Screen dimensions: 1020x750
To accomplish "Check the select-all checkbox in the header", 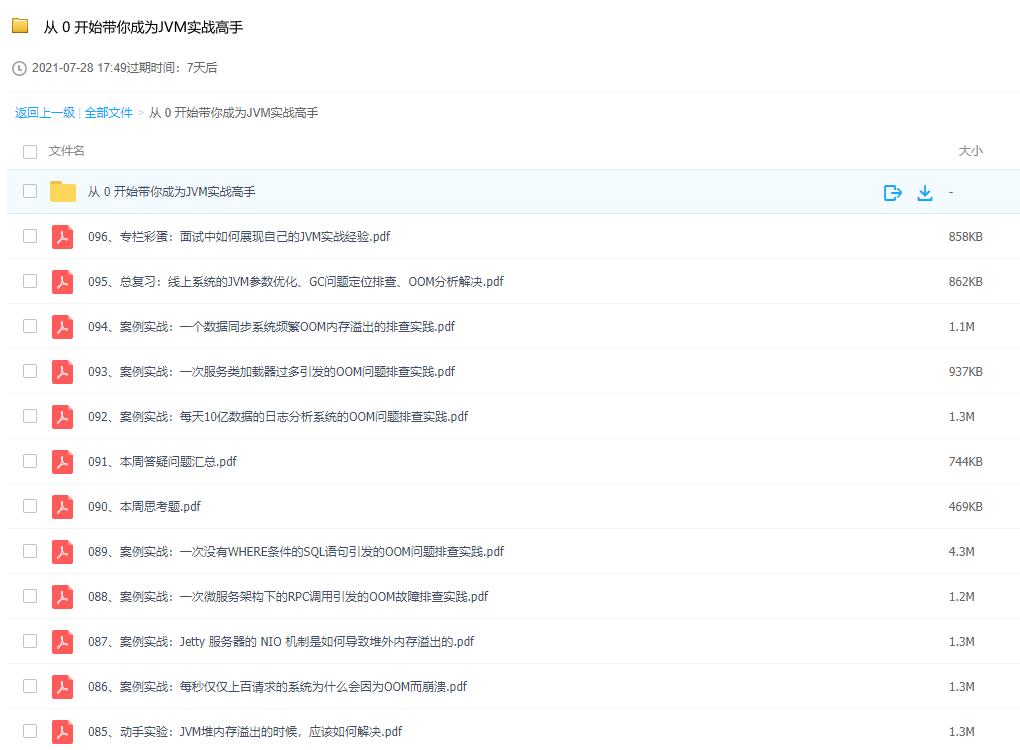I will coord(29,151).
